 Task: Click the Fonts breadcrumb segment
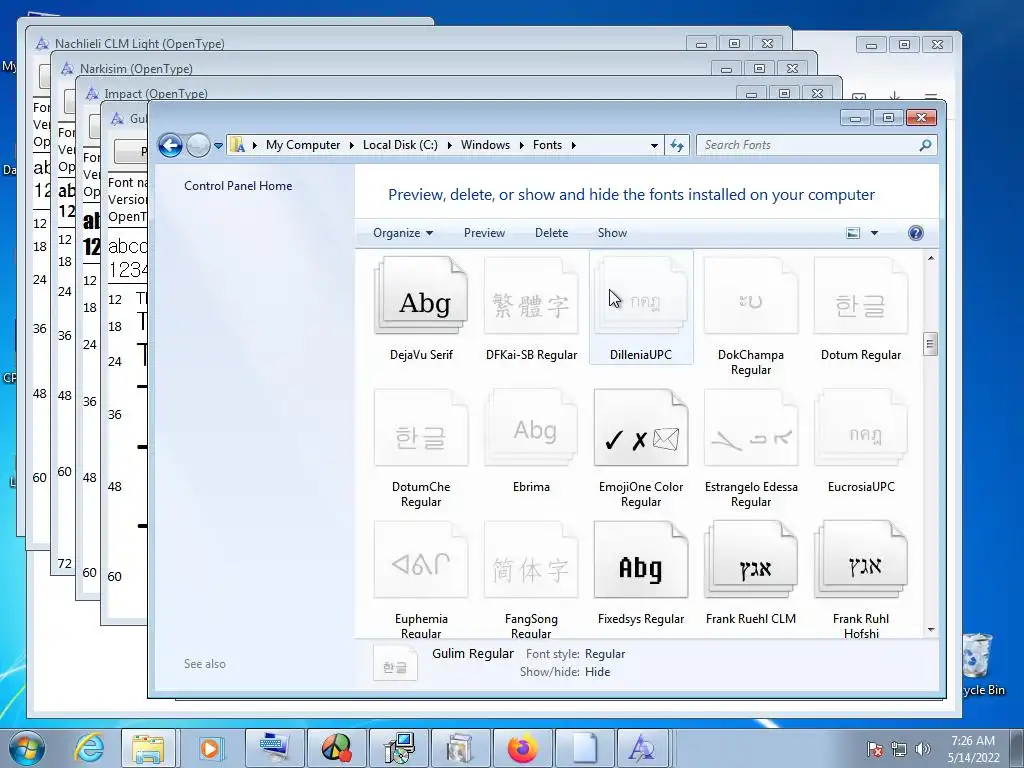547,145
